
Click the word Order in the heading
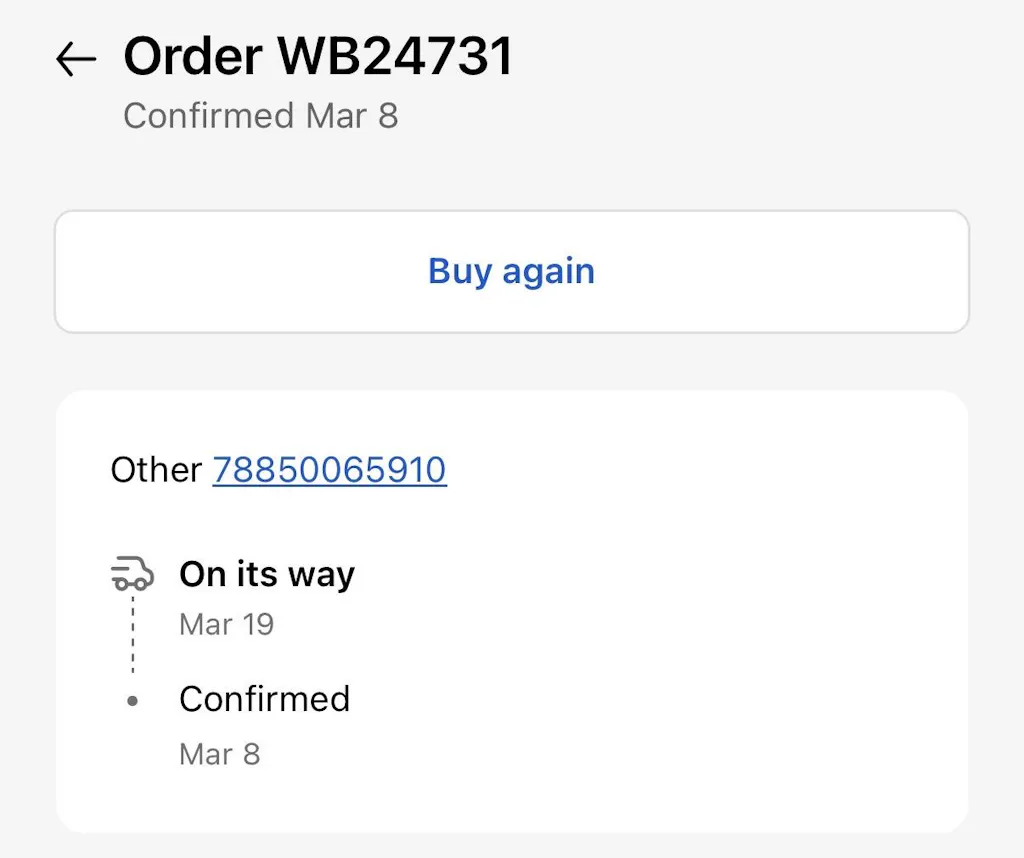click(192, 56)
